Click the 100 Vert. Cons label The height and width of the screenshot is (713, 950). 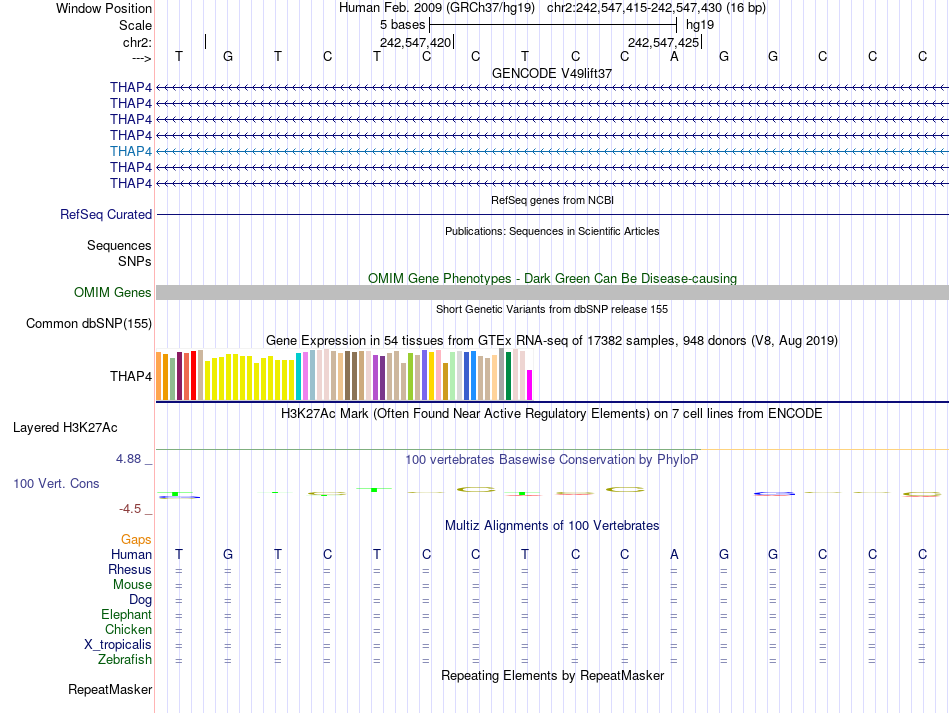[56, 483]
